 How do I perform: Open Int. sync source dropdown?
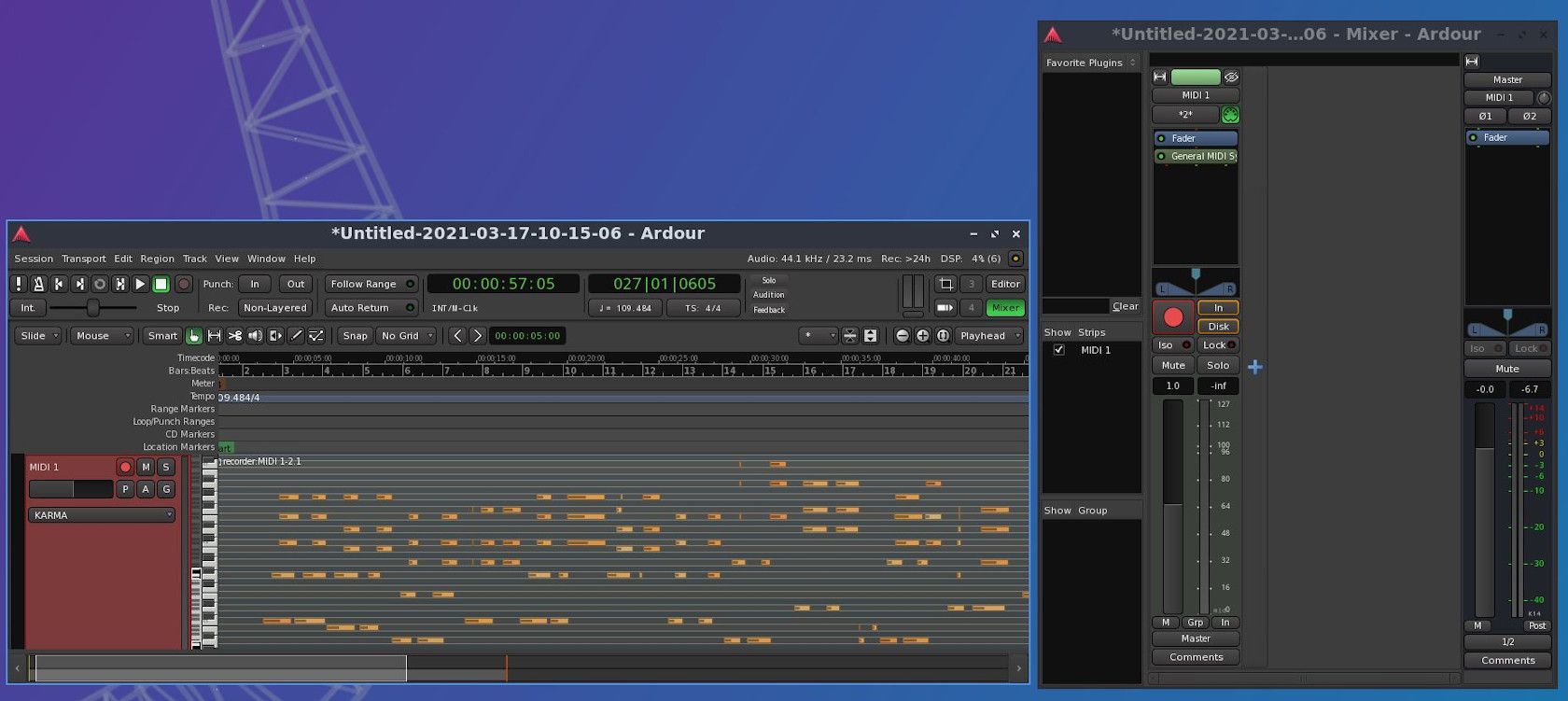[28, 308]
